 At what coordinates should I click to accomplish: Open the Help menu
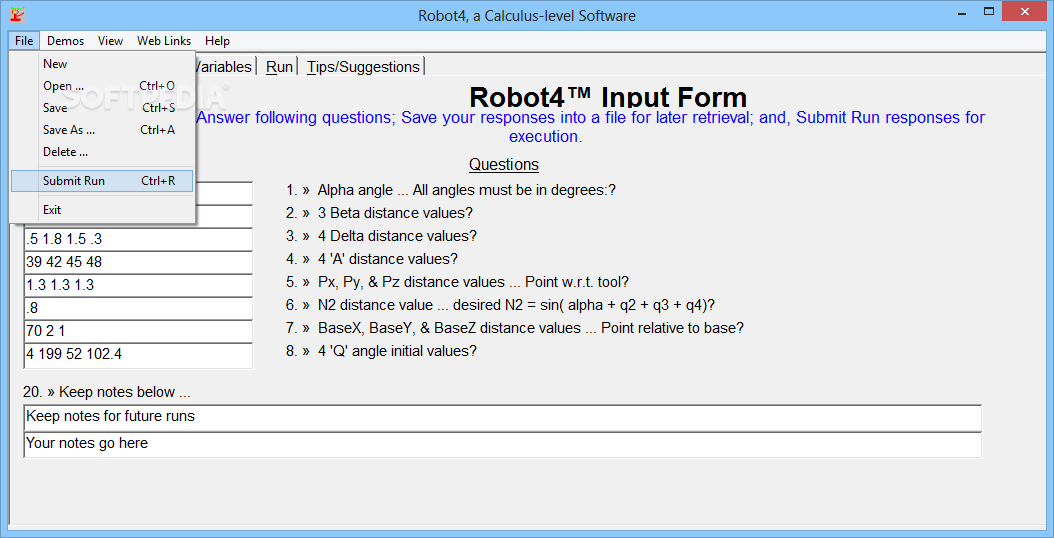tap(217, 41)
